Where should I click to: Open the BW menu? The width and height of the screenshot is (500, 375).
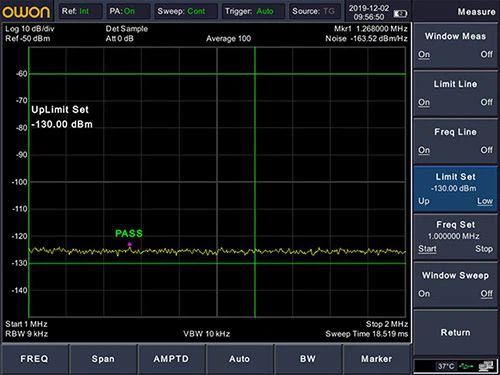(307, 359)
